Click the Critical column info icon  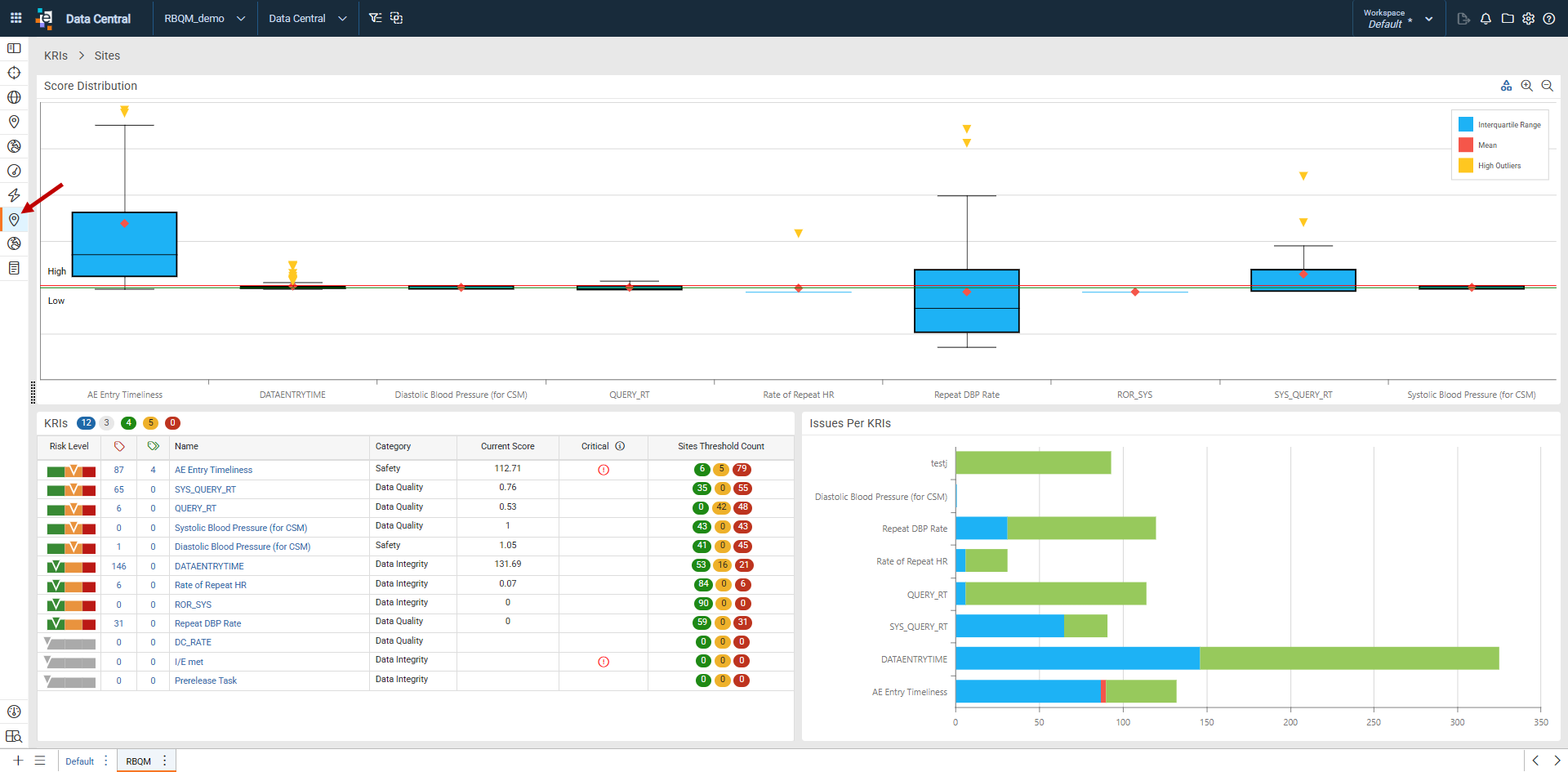(x=620, y=446)
